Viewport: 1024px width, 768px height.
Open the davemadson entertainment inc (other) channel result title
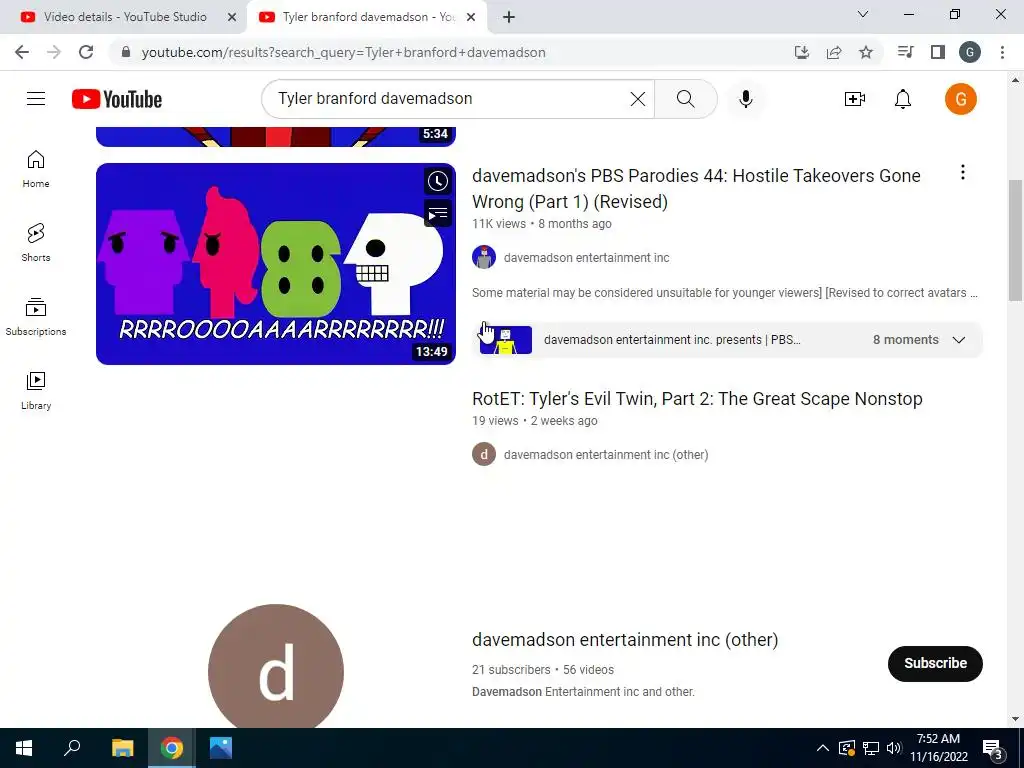tap(625, 640)
